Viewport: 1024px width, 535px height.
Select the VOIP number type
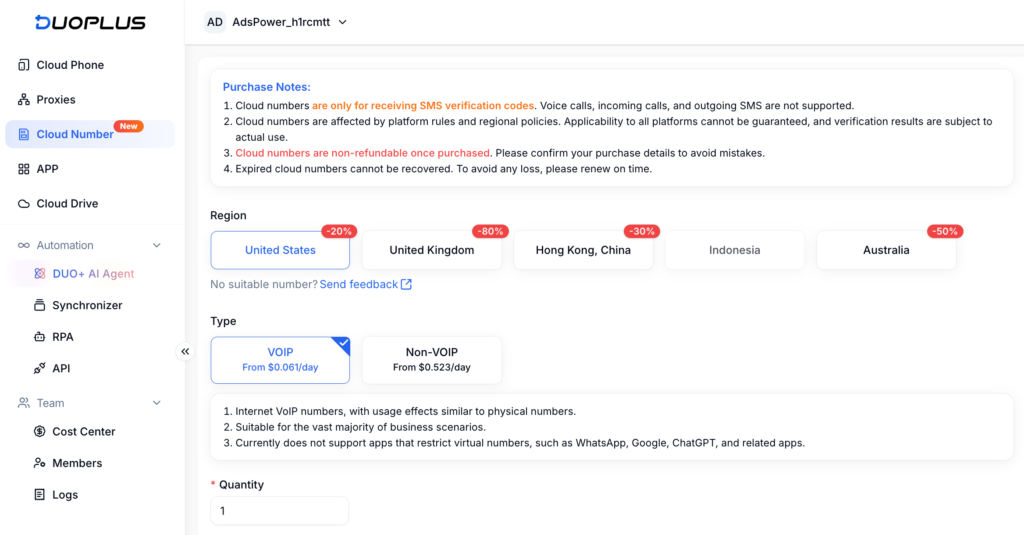click(x=280, y=360)
